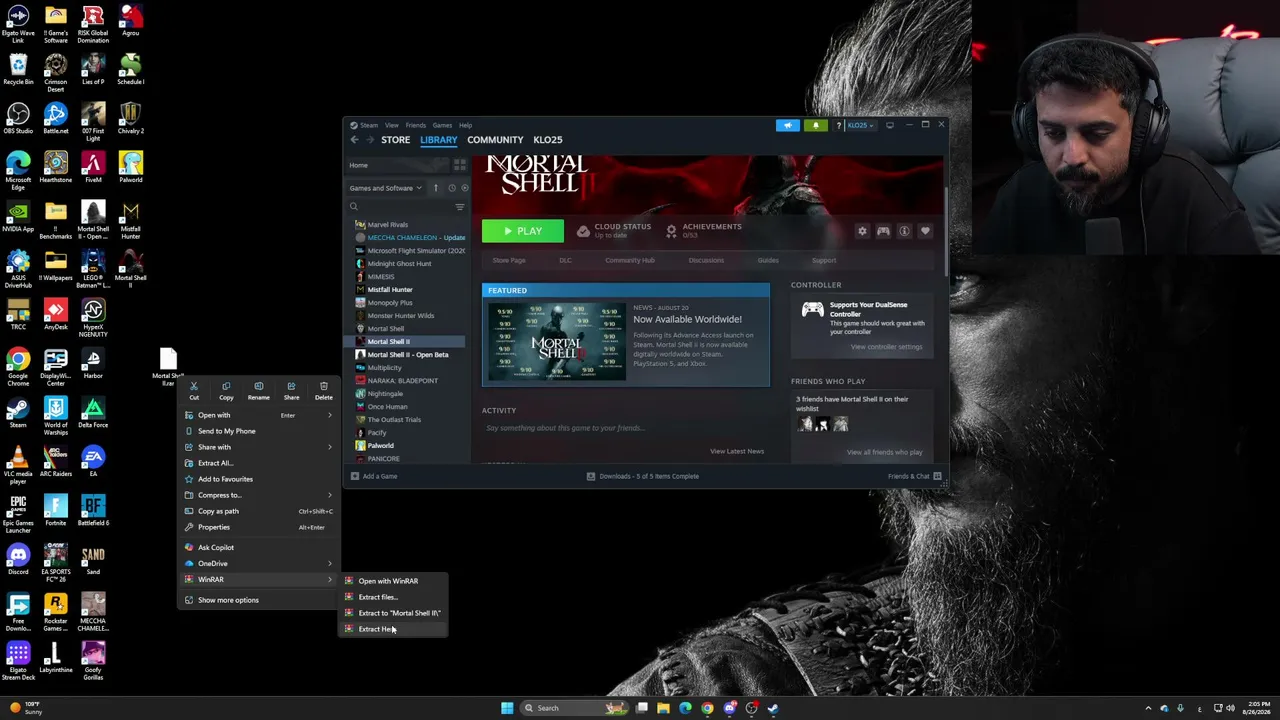Select the Epic Games Launcher desktop icon
The width and height of the screenshot is (1280, 720).
pos(18,513)
